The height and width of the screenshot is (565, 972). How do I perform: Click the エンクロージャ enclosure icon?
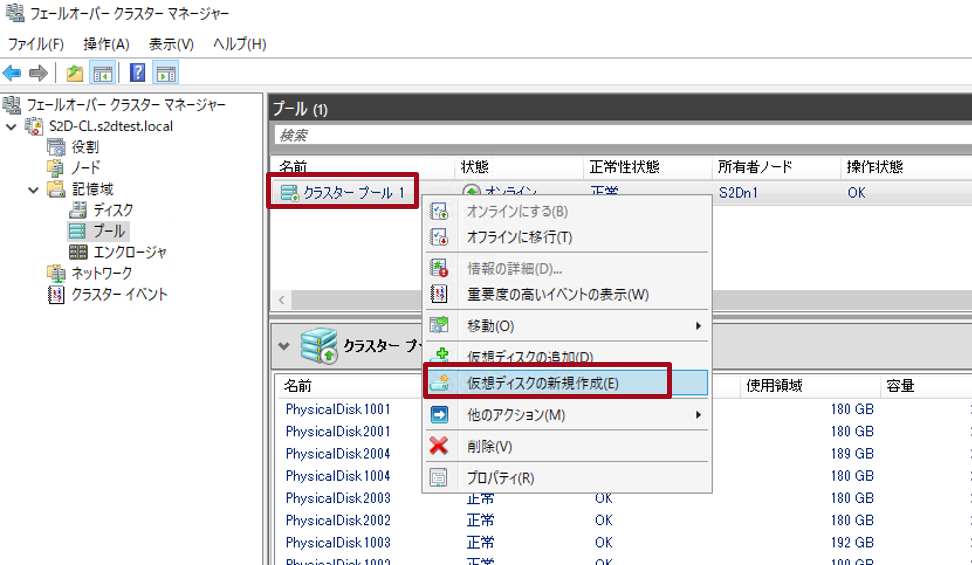click(x=78, y=252)
